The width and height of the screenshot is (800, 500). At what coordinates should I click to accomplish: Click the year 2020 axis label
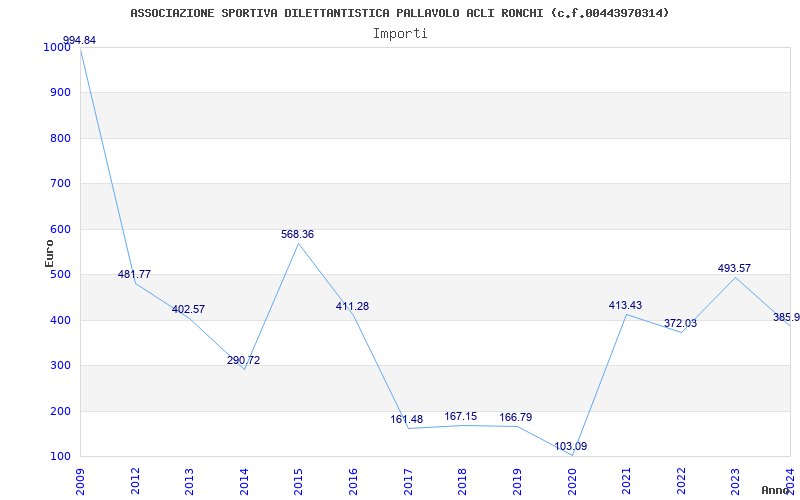pyautogui.click(x=571, y=481)
